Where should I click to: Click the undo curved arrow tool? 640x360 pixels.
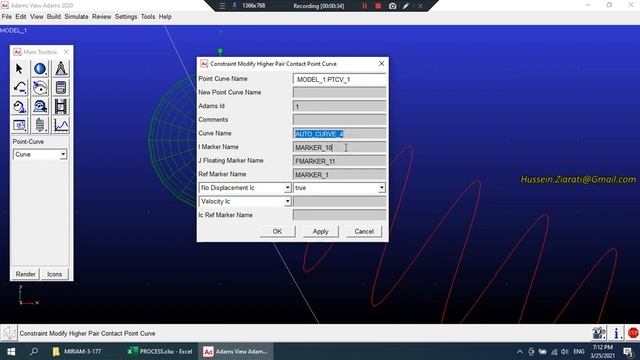tap(19, 87)
